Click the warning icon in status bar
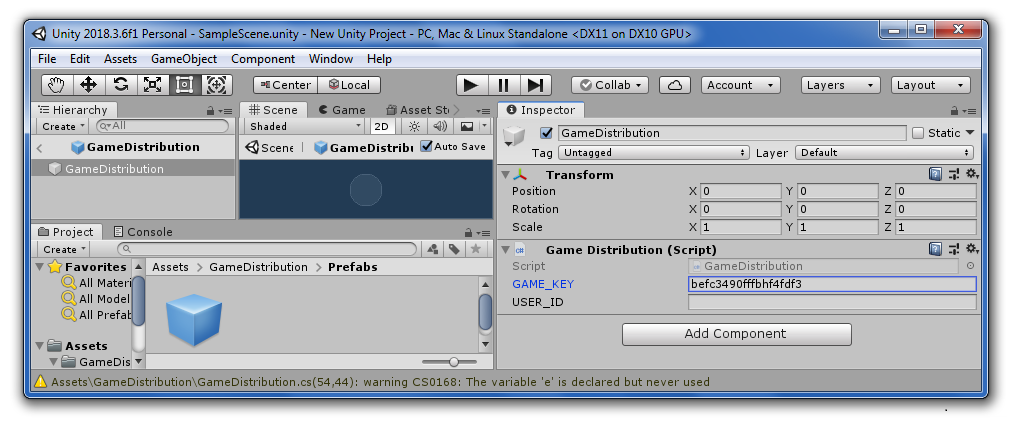The height and width of the screenshot is (437, 1027). click(x=41, y=381)
